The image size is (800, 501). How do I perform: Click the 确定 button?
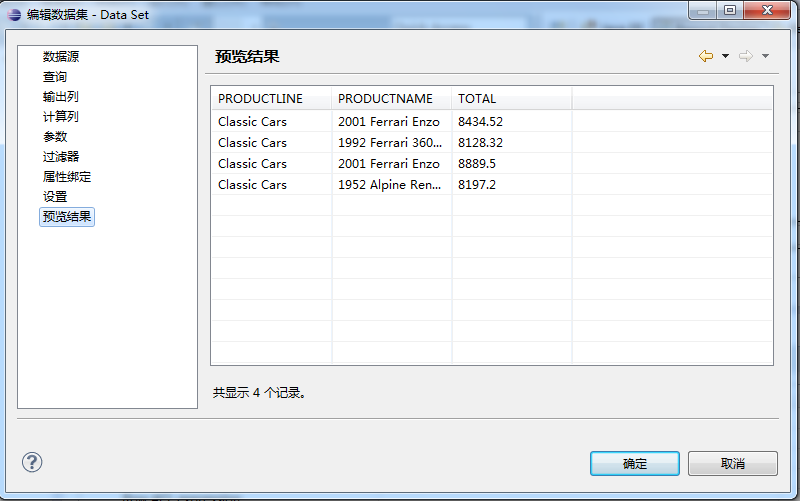pos(635,463)
